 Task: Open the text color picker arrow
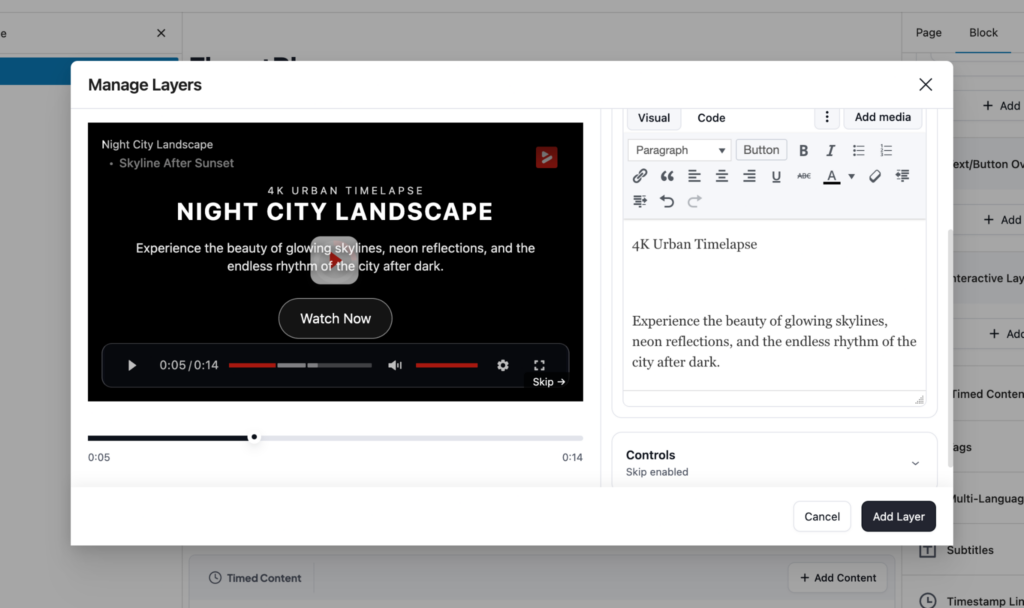pyautogui.click(x=851, y=176)
